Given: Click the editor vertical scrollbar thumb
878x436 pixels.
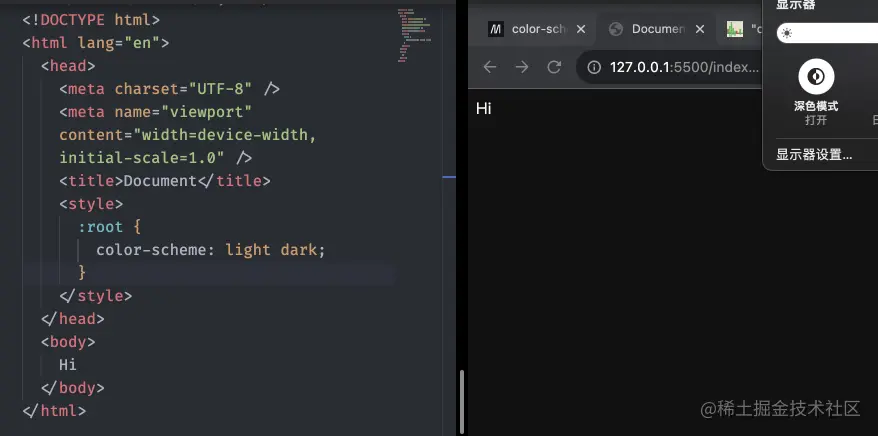Looking at the screenshot, I should click(x=462, y=401).
